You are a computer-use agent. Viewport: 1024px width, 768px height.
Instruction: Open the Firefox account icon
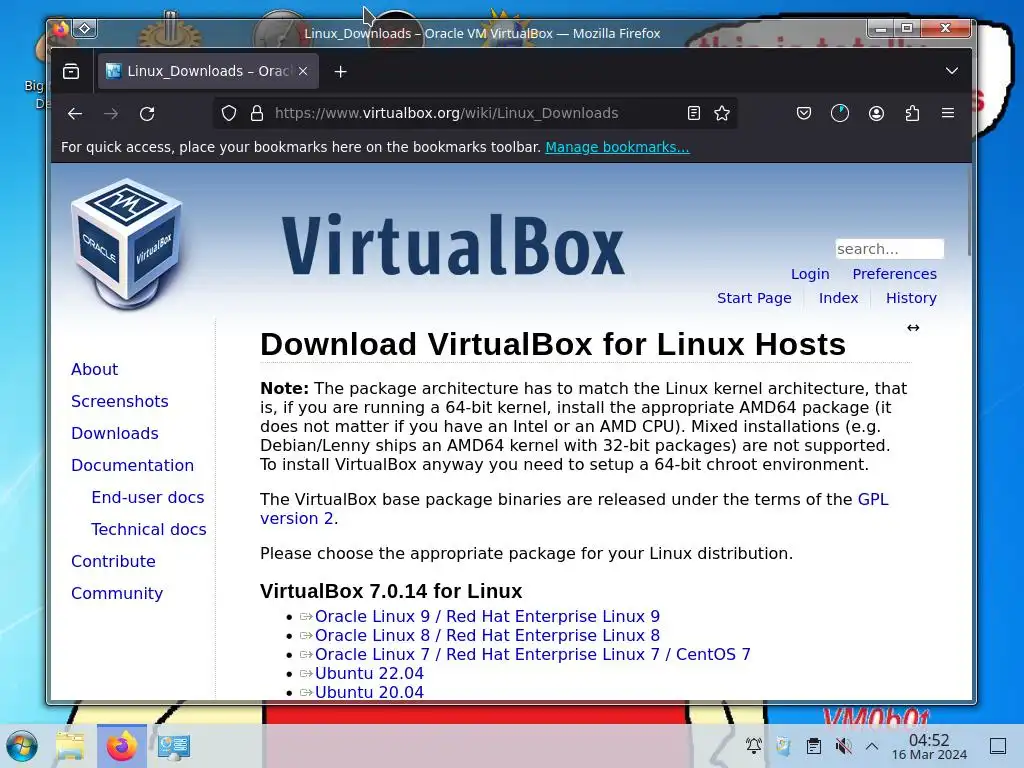point(876,113)
